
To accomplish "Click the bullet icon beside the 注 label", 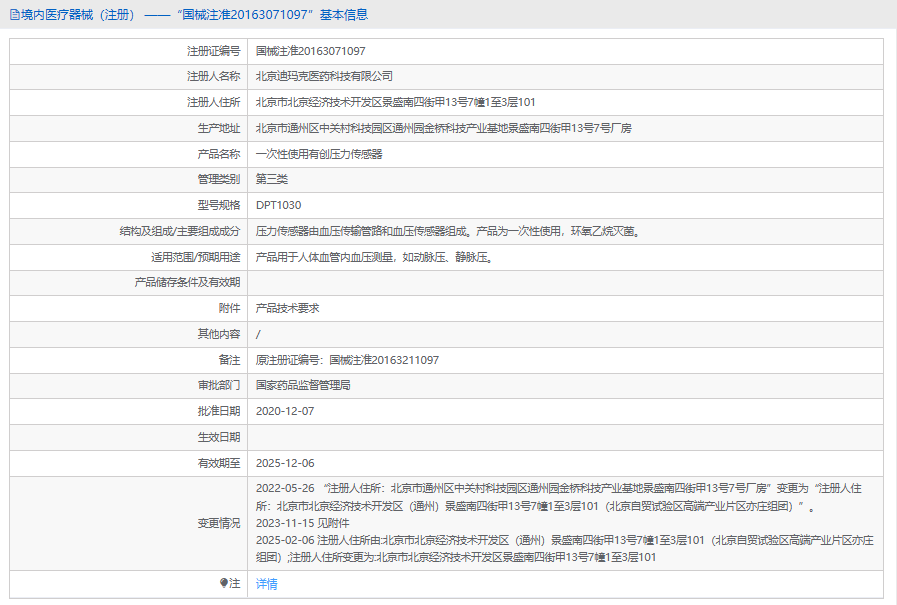I will pos(224,583).
